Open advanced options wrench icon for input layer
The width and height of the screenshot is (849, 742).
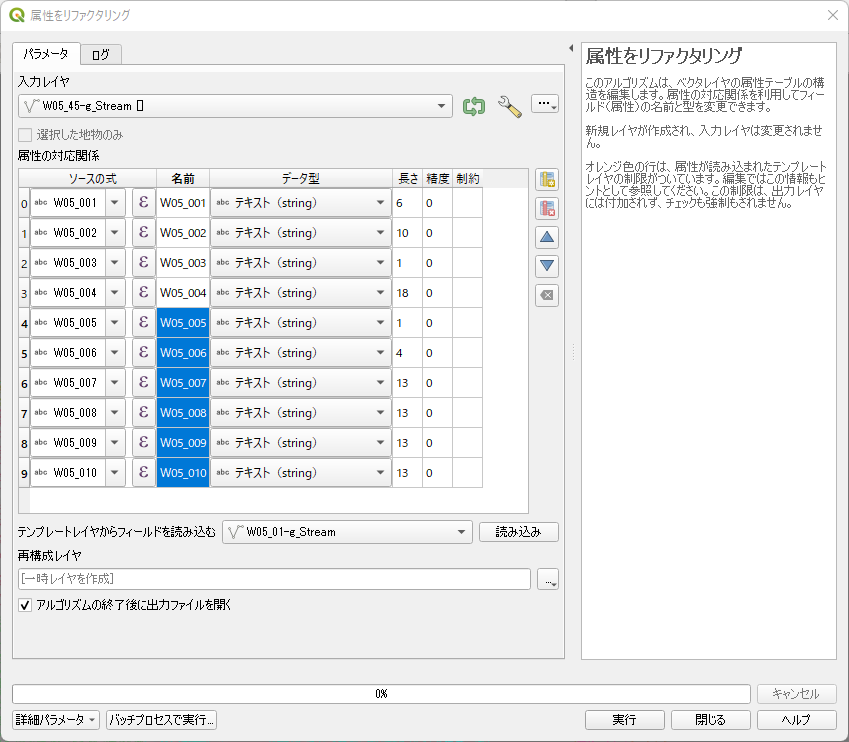[510, 106]
